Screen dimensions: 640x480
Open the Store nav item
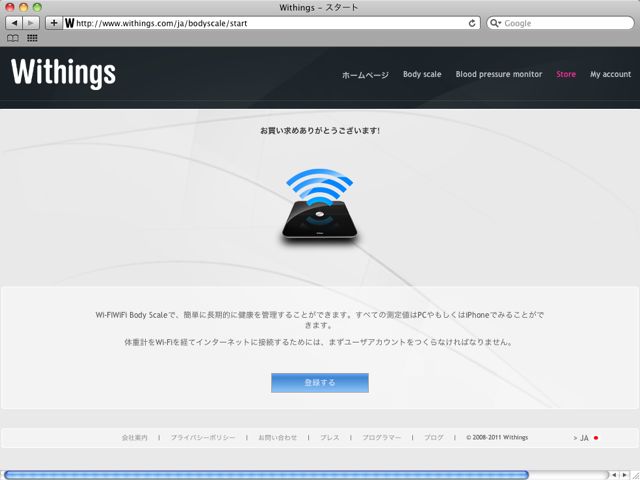[566, 74]
